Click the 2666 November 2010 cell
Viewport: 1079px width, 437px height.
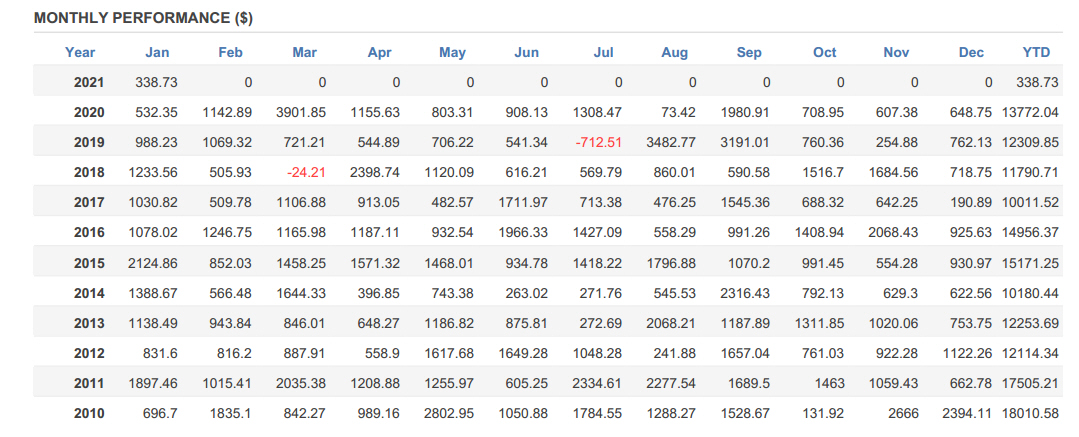pyautogui.click(x=903, y=414)
